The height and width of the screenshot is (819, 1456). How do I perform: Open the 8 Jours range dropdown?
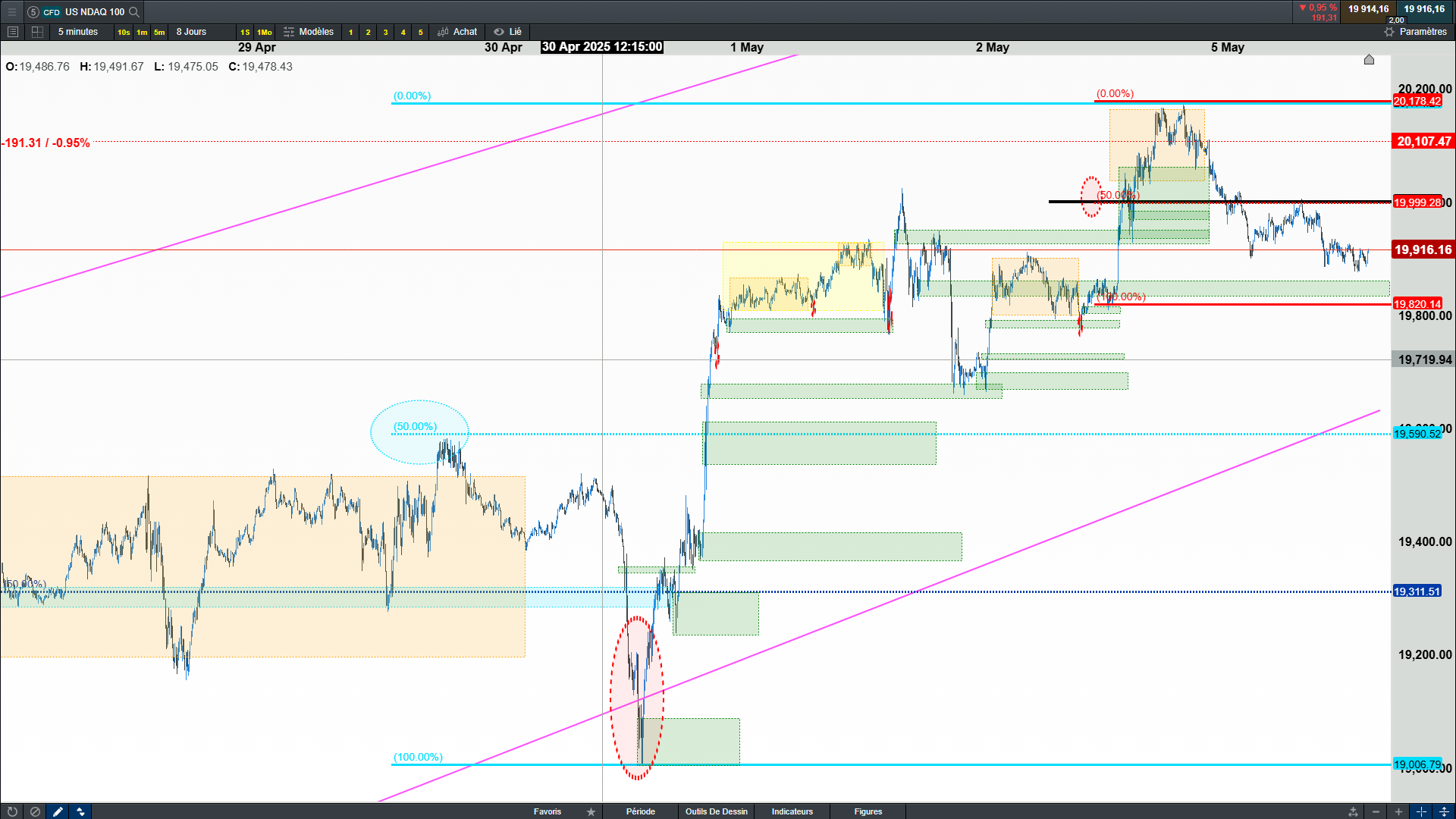coord(191,32)
